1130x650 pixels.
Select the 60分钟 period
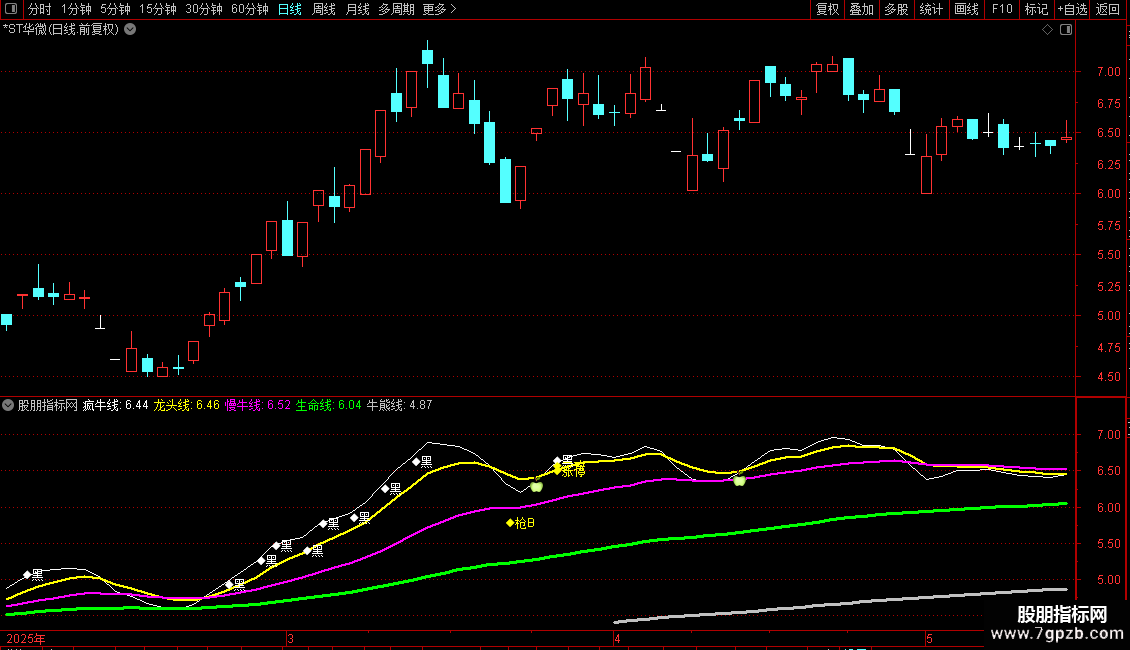pyautogui.click(x=250, y=9)
